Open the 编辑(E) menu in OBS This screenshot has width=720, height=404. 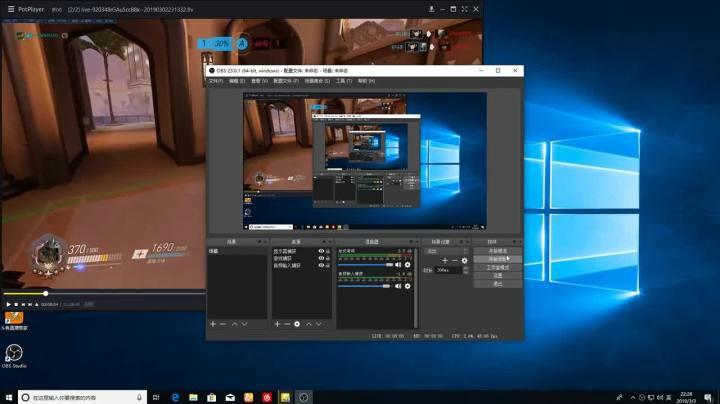click(x=237, y=81)
